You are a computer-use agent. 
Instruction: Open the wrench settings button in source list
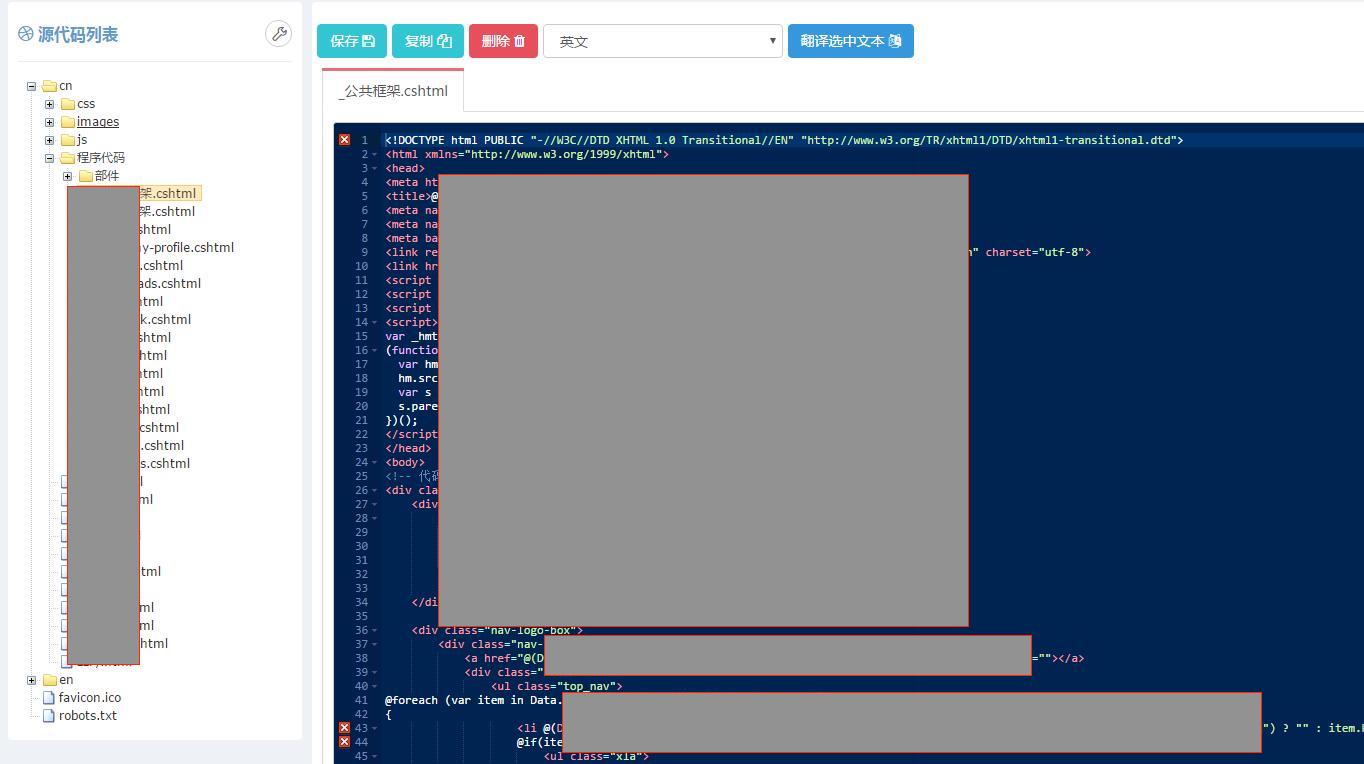coord(278,34)
